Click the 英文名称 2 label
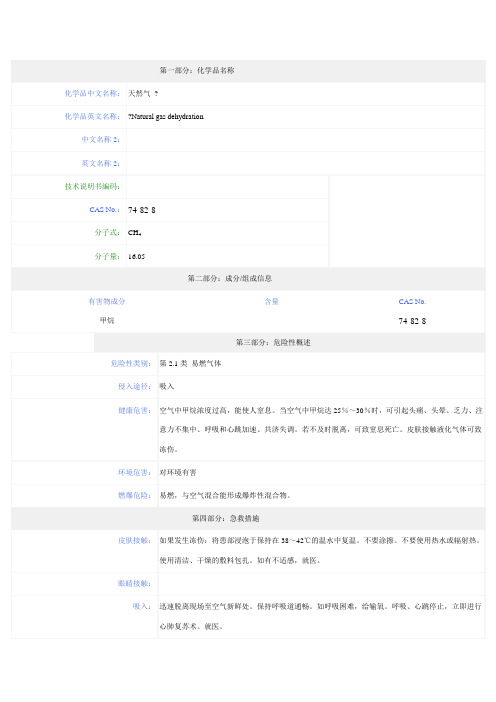This screenshot has height=702, width=496. tap(100, 163)
